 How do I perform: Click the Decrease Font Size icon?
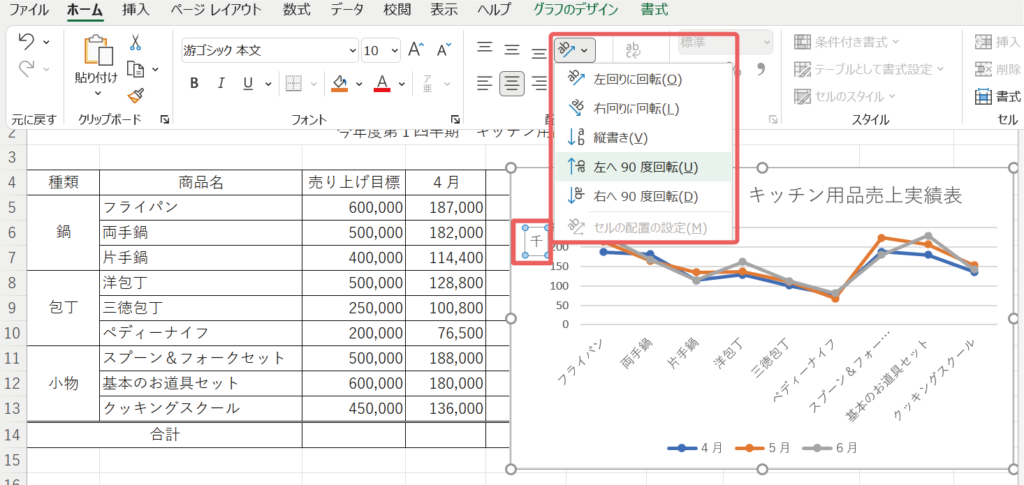tap(442, 50)
